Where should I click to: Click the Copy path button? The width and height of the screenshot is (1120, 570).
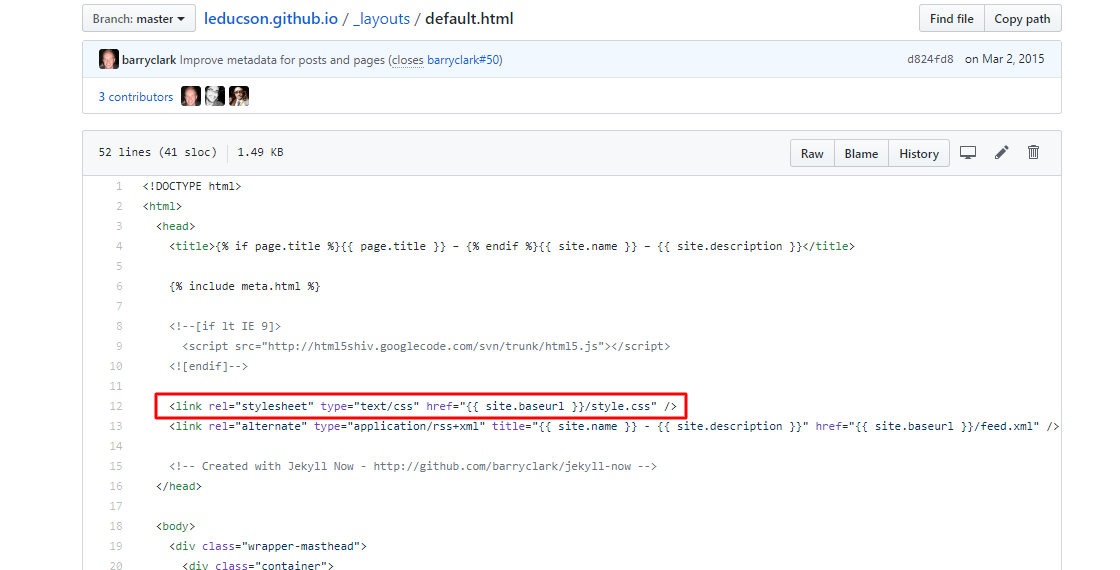click(x=1022, y=19)
